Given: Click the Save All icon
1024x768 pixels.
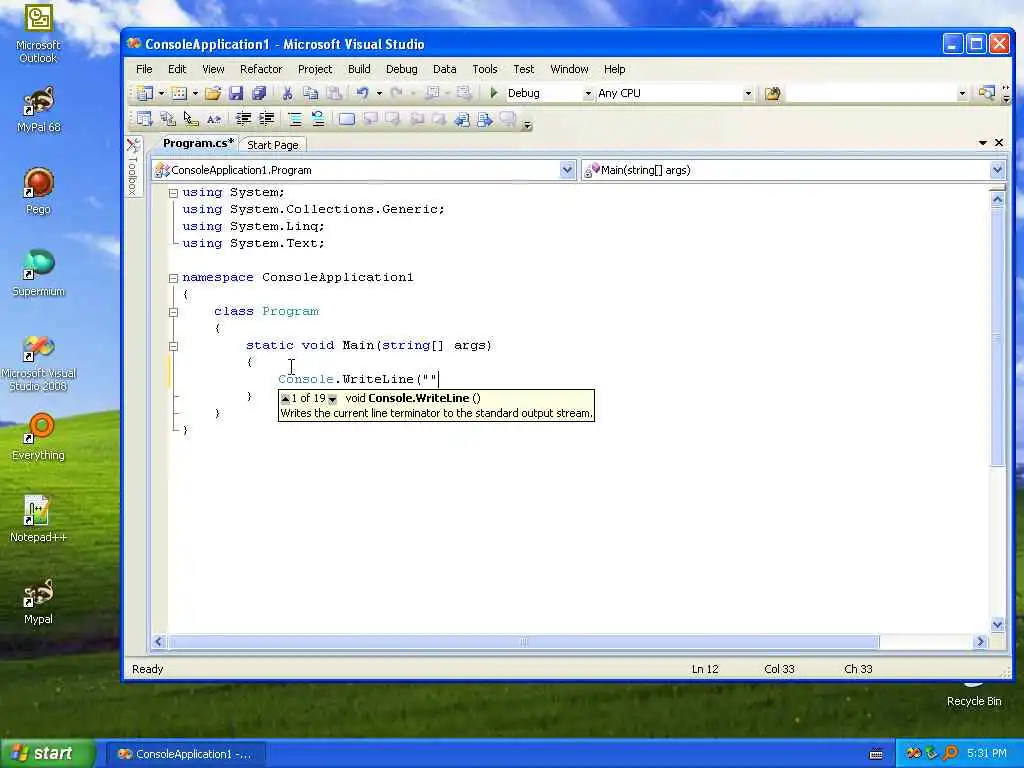Looking at the screenshot, I should (259, 93).
